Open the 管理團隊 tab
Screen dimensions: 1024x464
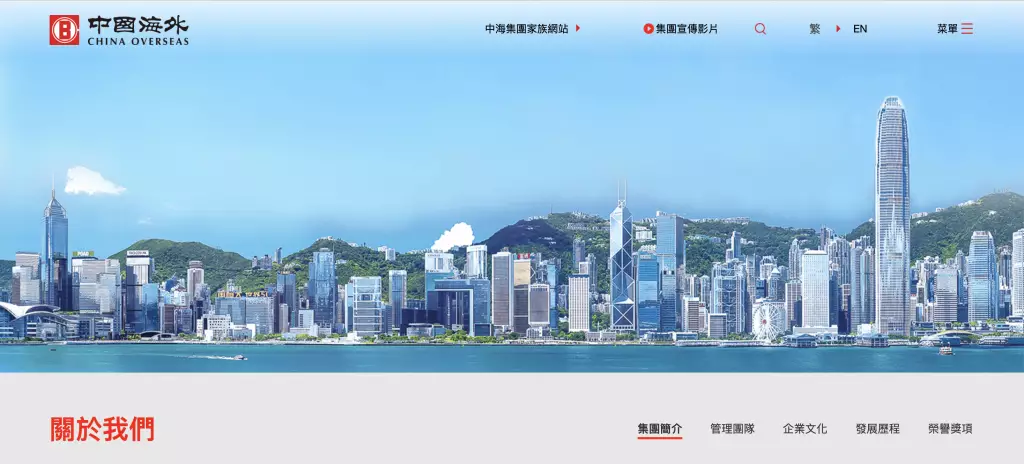pos(732,428)
